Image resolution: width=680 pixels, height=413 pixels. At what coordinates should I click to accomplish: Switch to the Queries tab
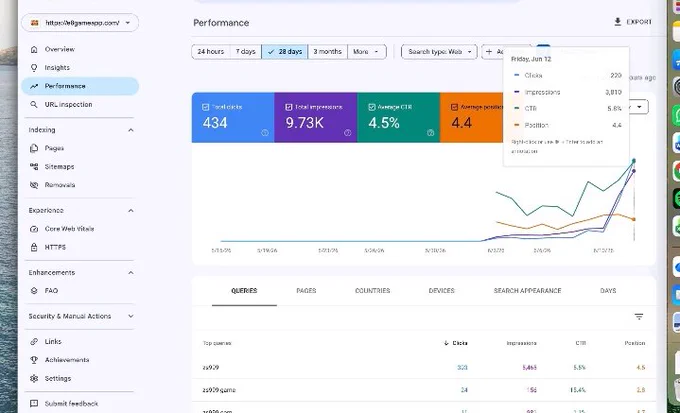click(244, 291)
